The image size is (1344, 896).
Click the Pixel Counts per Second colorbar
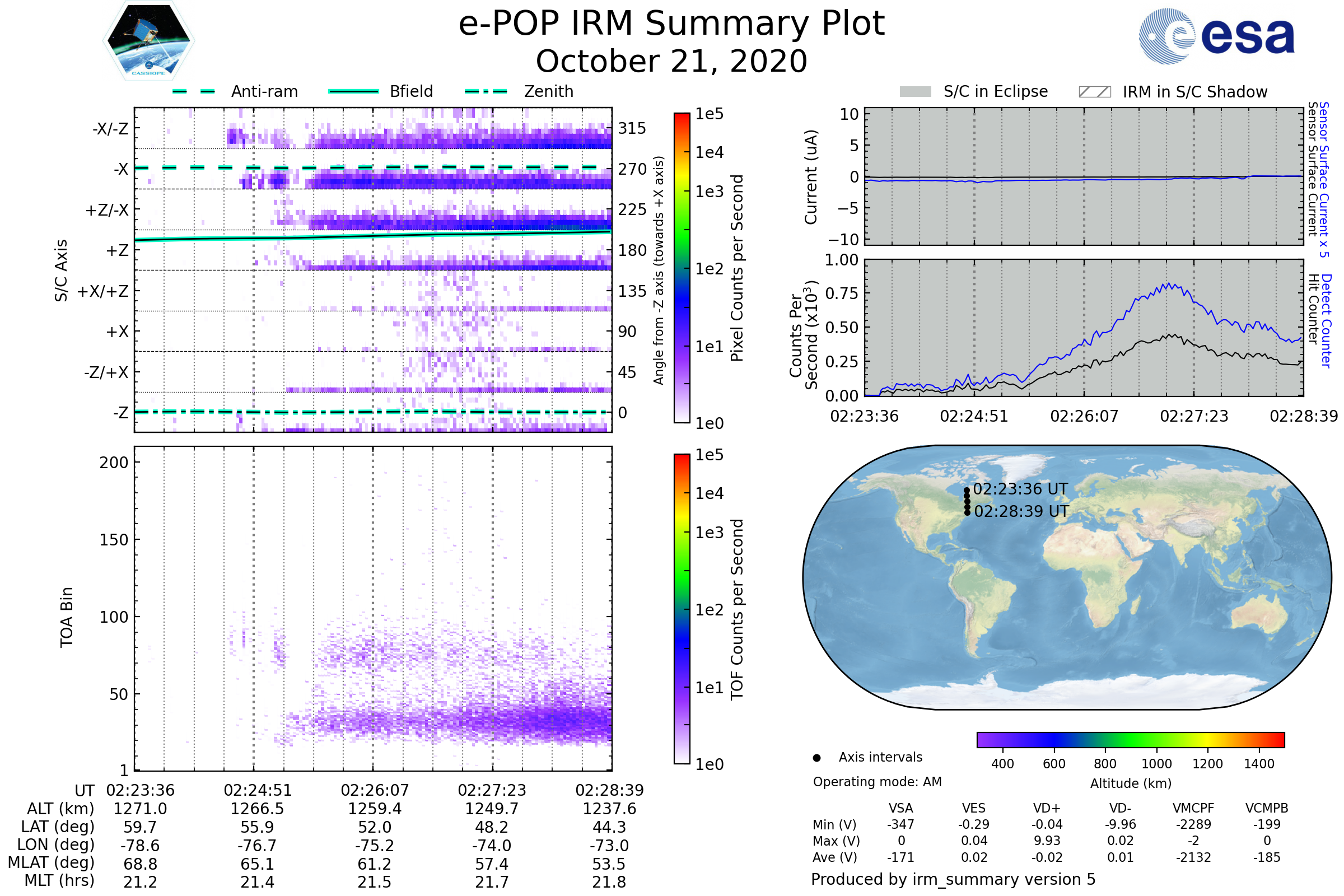point(682,268)
